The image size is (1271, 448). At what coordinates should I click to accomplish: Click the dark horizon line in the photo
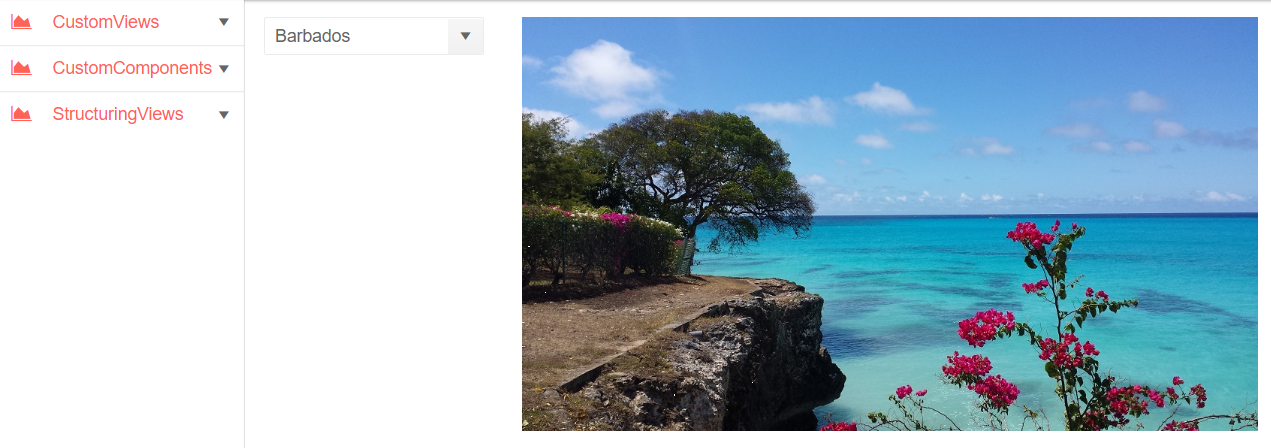pos(1030,214)
